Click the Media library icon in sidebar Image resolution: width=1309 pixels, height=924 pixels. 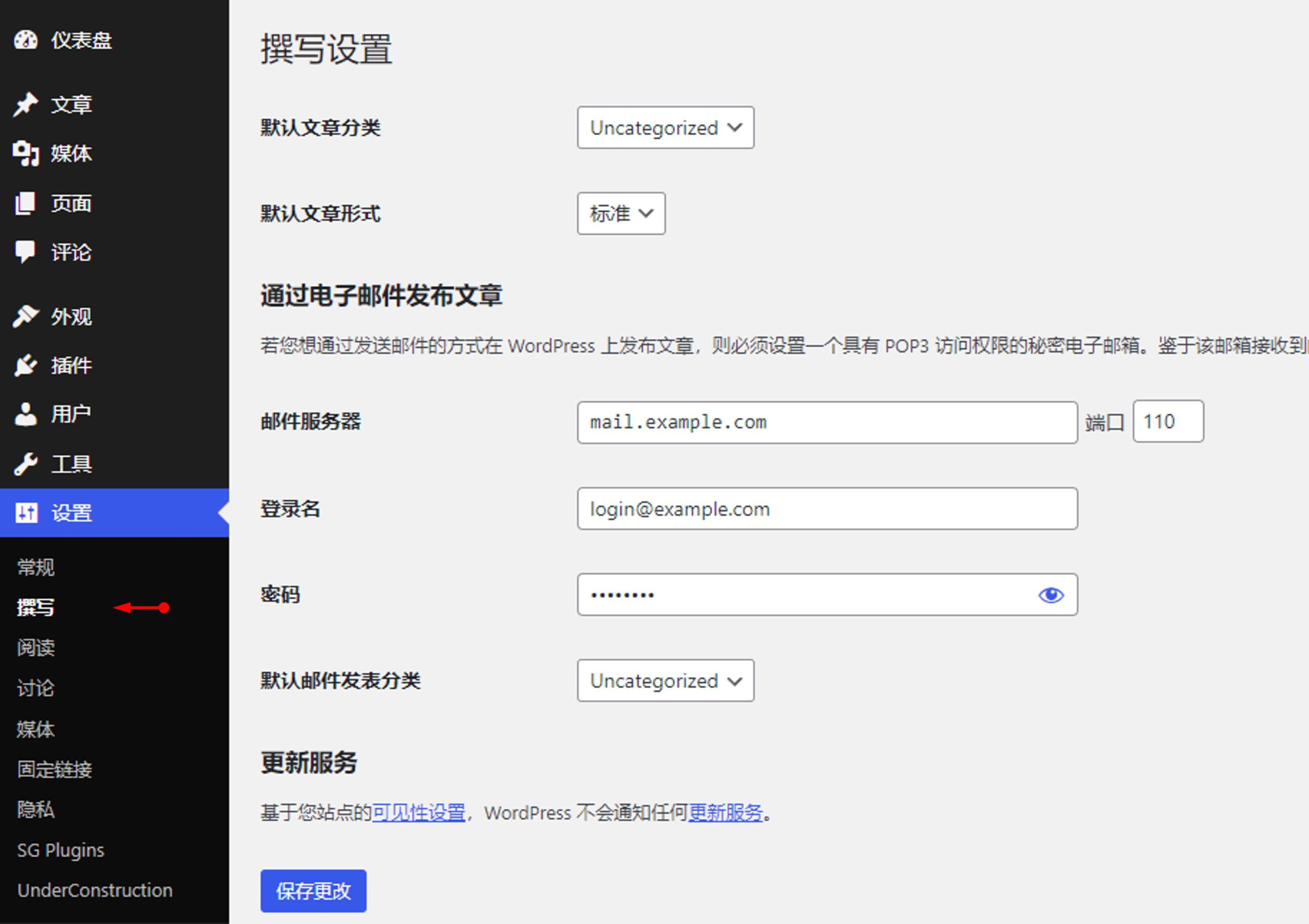[26, 153]
